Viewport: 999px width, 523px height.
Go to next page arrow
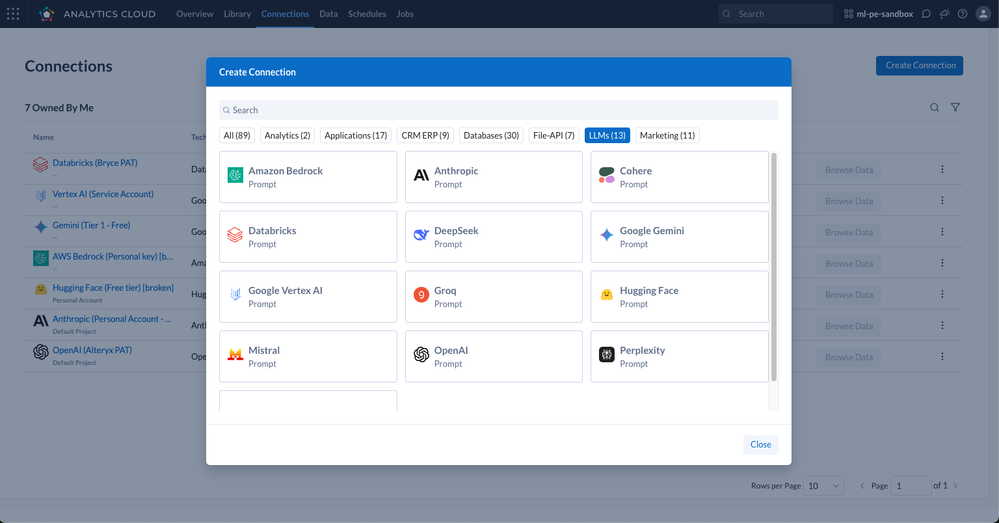955,485
